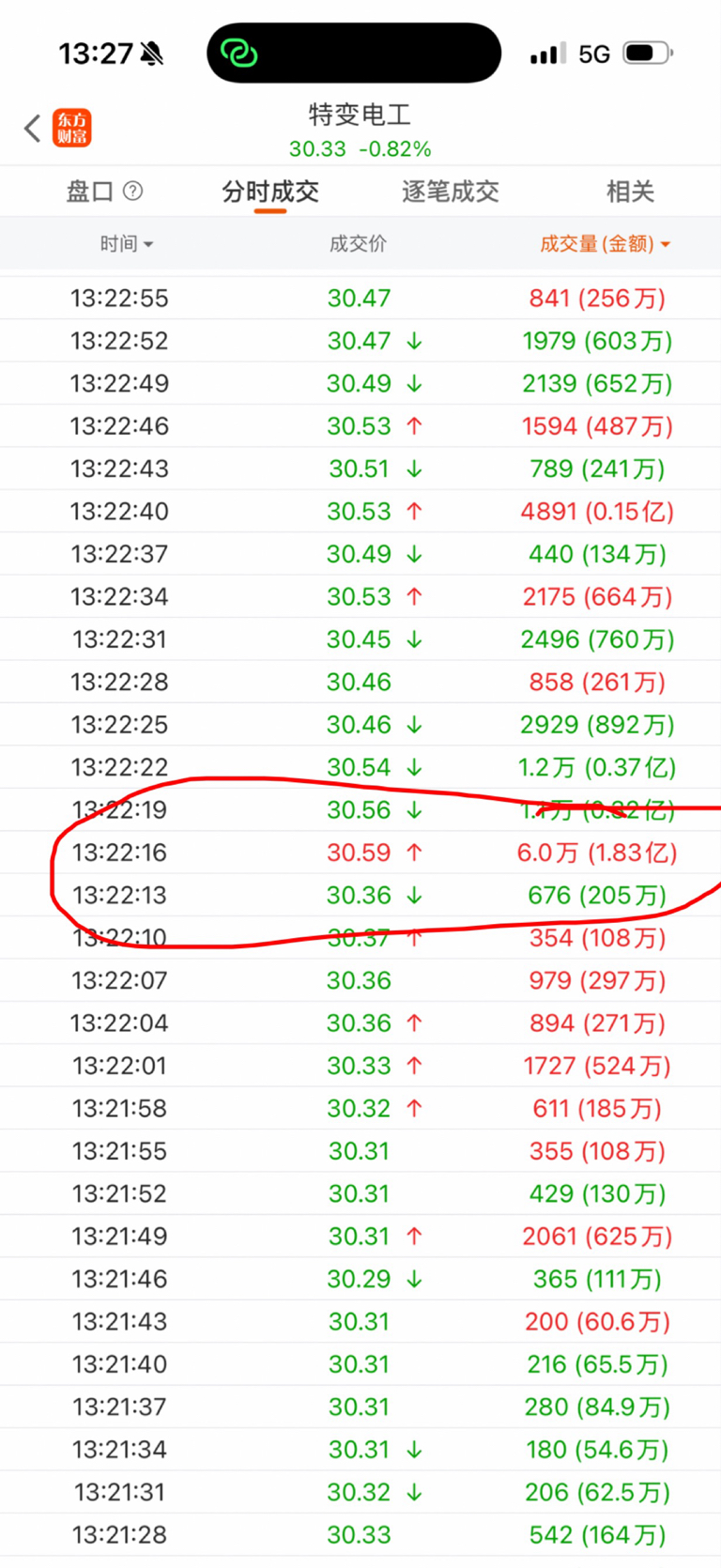The width and height of the screenshot is (721, 1568).
Task: Tap the up arrow in 13:22:04 row
Action: (x=414, y=1023)
